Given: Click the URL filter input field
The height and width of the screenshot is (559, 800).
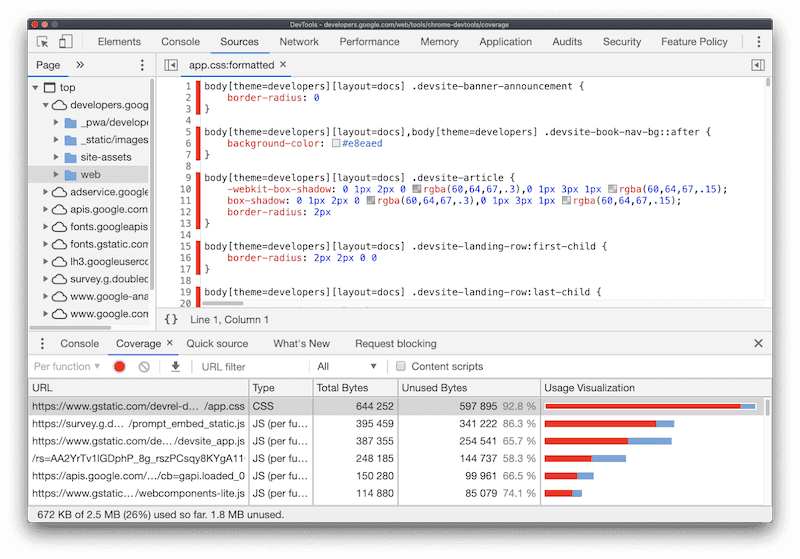Looking at the screenshot, I should pyautogui.click(x=250, y=367).
